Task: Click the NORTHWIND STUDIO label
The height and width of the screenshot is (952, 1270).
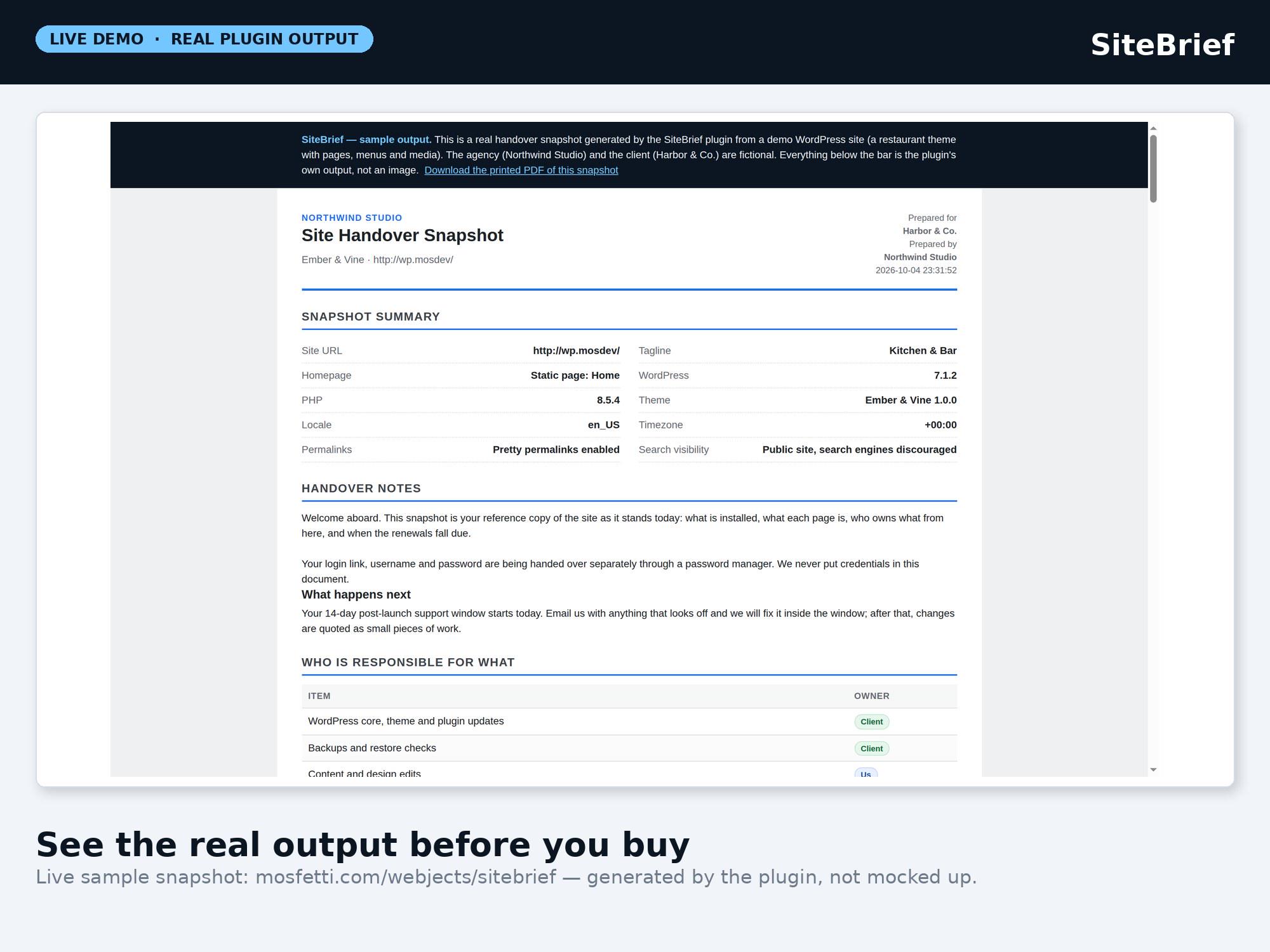Action: (352, 218)
